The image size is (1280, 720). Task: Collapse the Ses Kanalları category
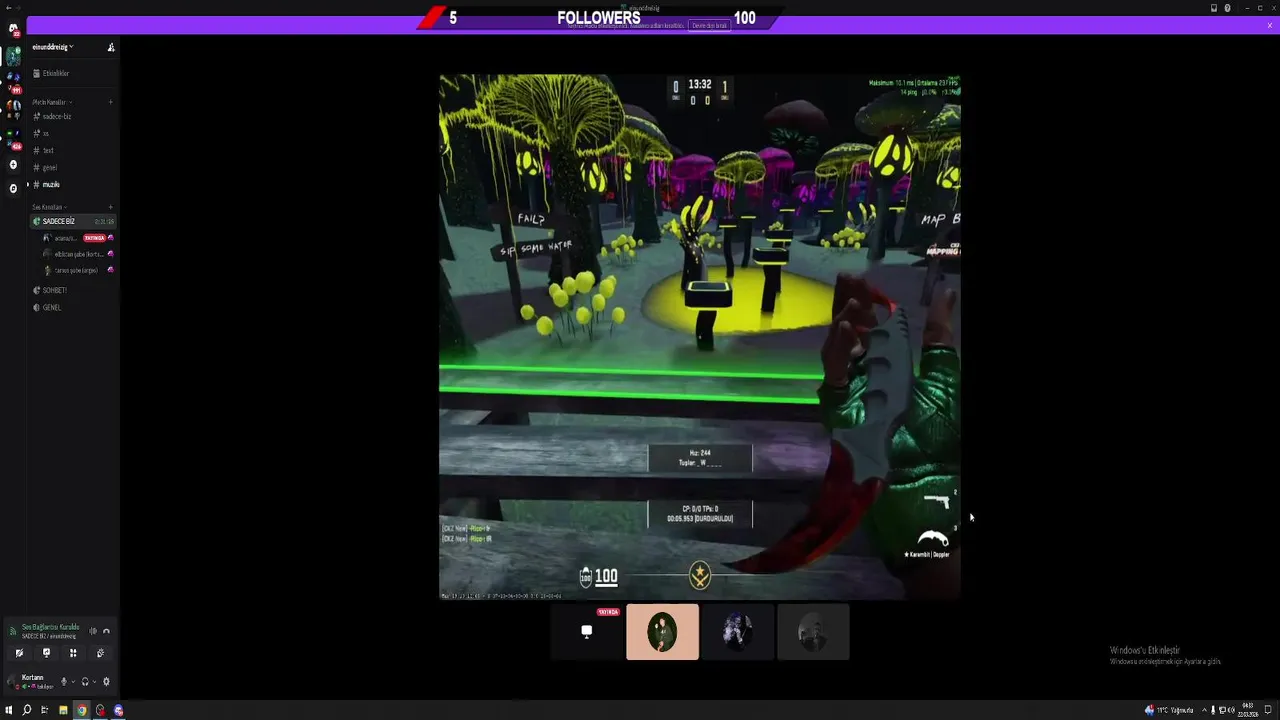pyautogui.click(x=48, y=207)
